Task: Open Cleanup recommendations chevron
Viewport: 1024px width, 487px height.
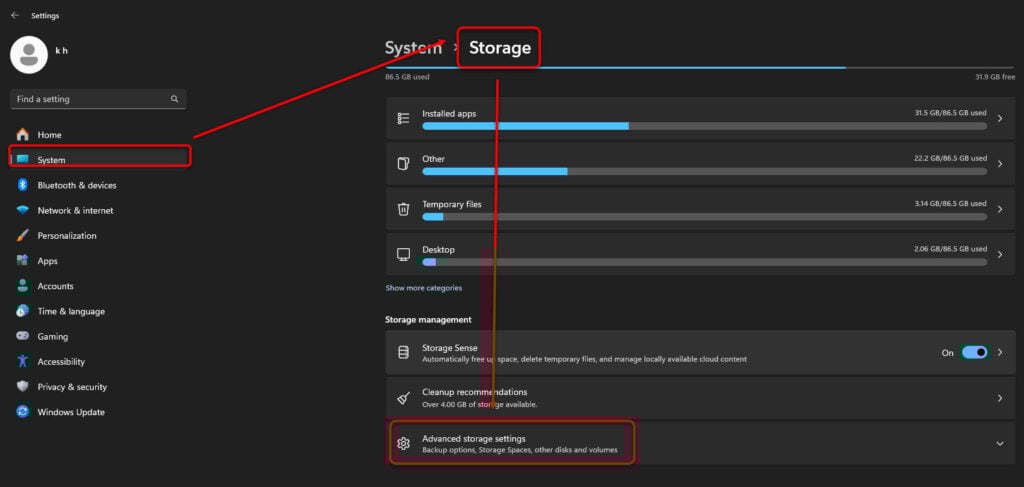Action: [1000, 398]
